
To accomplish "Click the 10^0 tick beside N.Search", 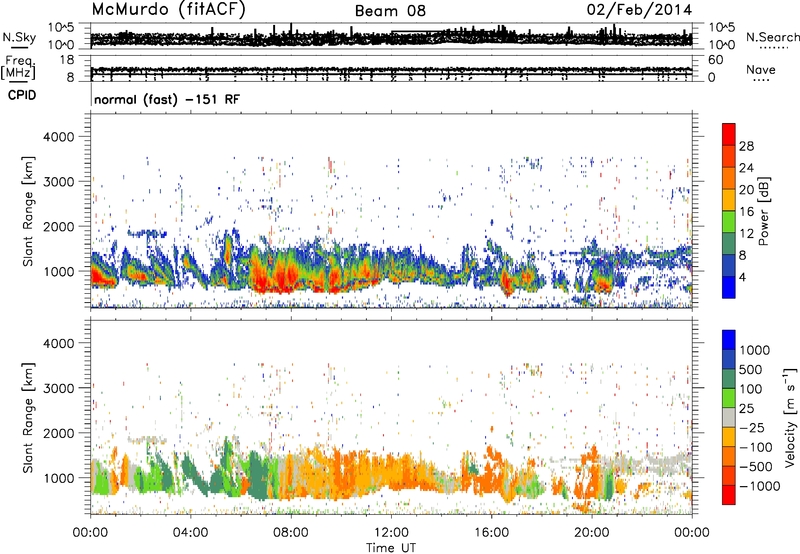I will tap(722, 45).
